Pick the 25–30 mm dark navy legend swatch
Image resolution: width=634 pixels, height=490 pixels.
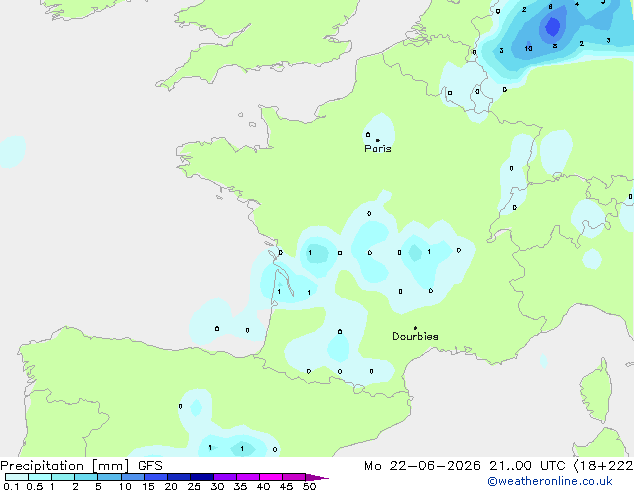pyautogui.click(x=201, y=477)
